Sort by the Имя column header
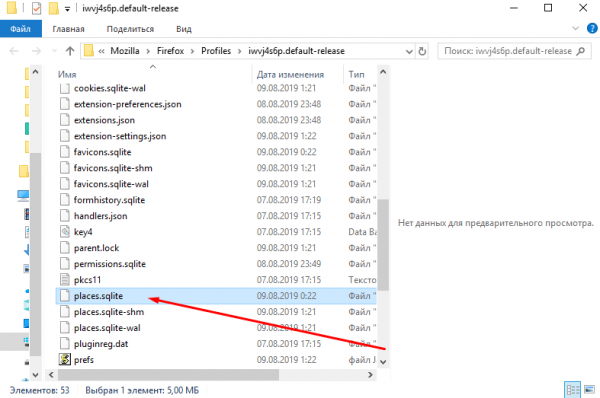Screen dimensions: 600x398 tap(67, 74)
